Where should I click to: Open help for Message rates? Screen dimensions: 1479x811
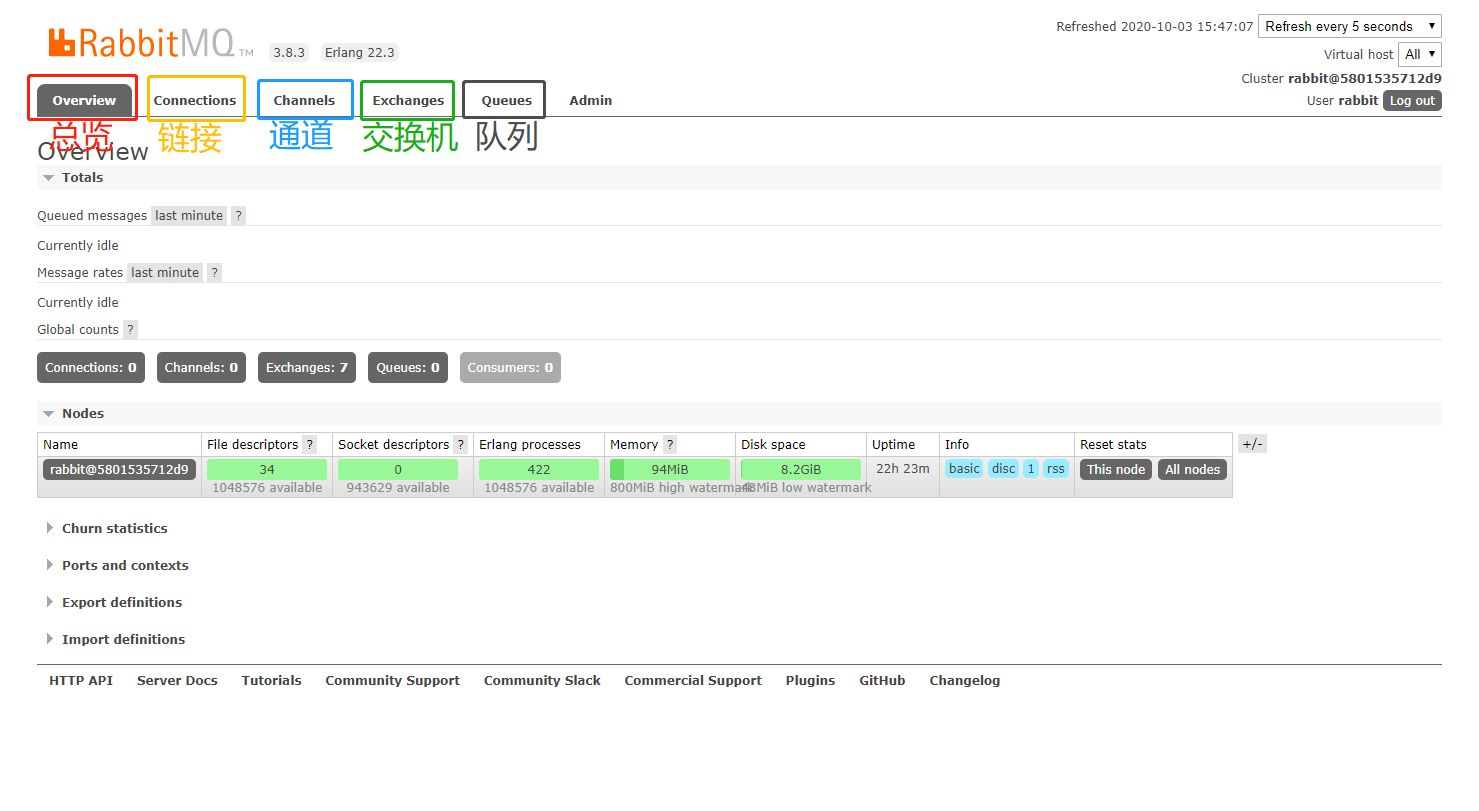214,273
